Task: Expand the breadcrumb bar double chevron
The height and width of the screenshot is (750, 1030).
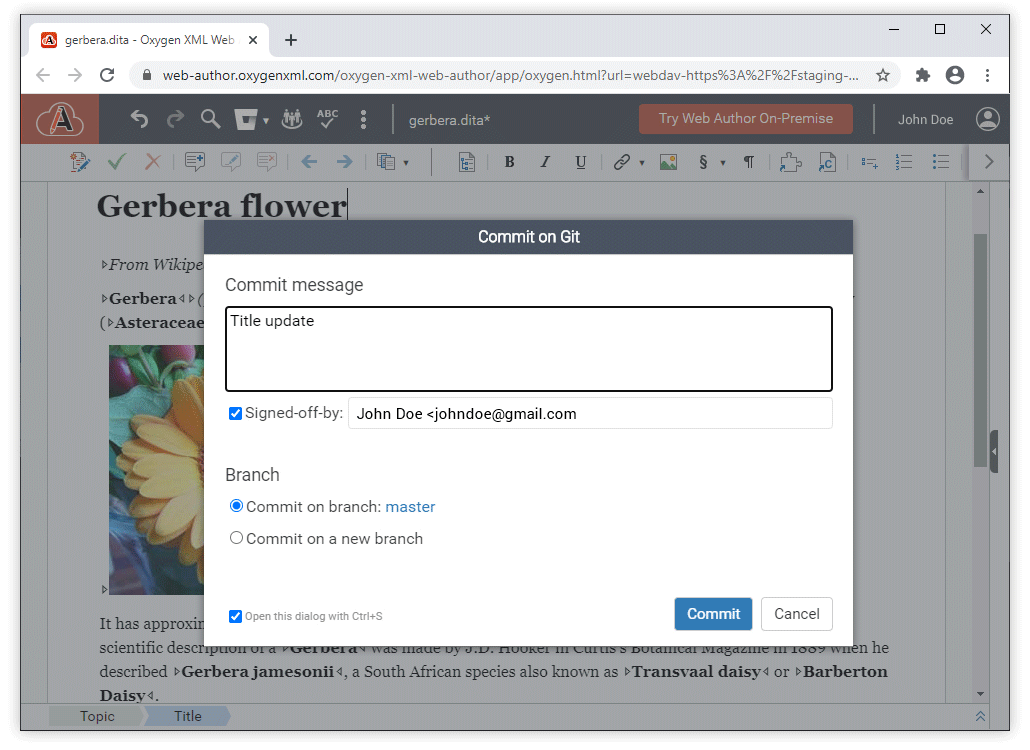Action: click(x=980, y=717)
